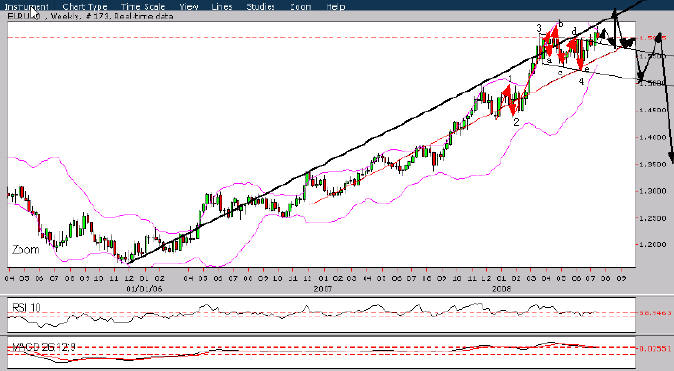Click the chart title with Weekly real-time data
This screenshot has height=371, width=674.
pyautogui.click(x=91, y=16)
